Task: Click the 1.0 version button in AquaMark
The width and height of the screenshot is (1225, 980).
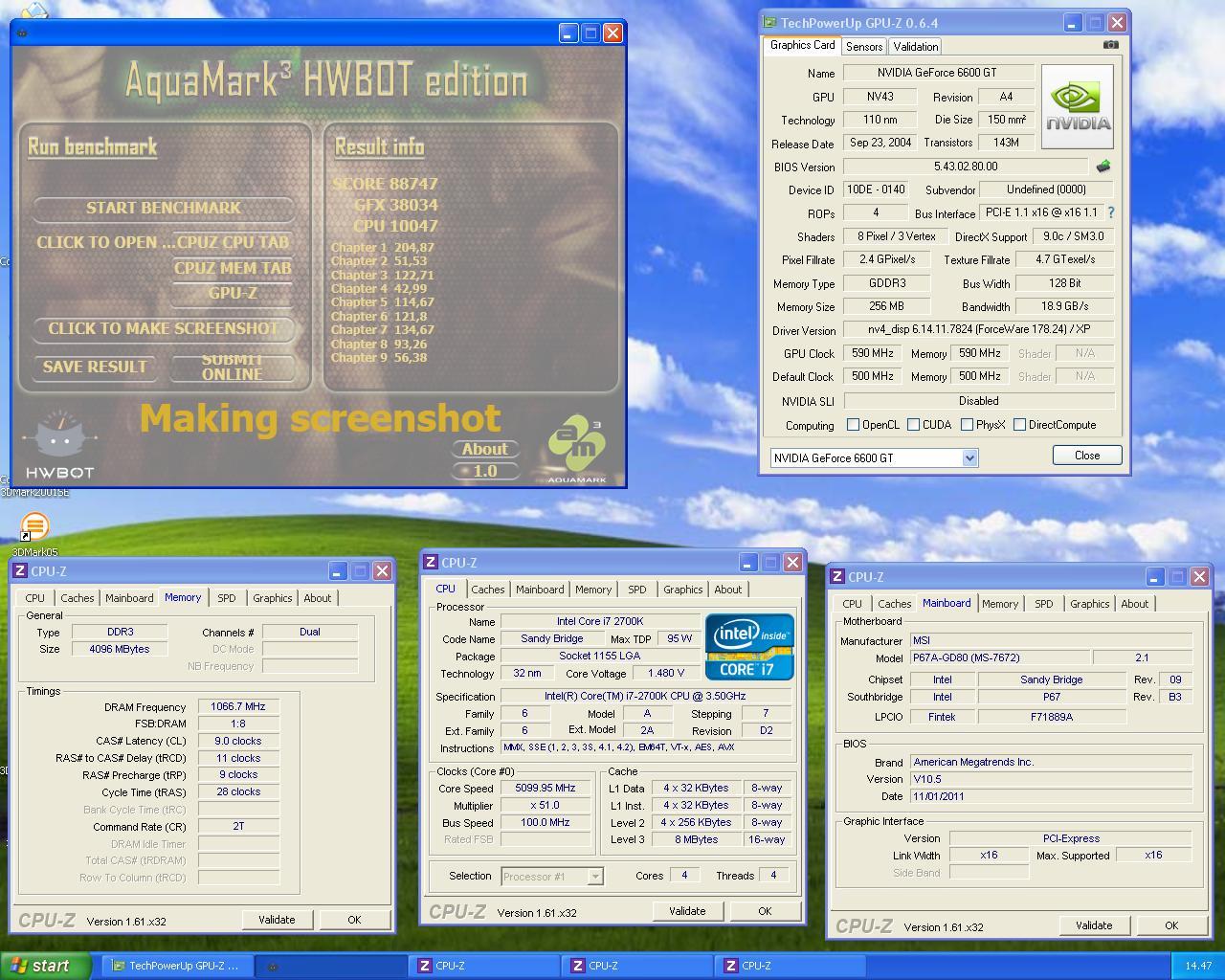Action: tap(485, 471)
